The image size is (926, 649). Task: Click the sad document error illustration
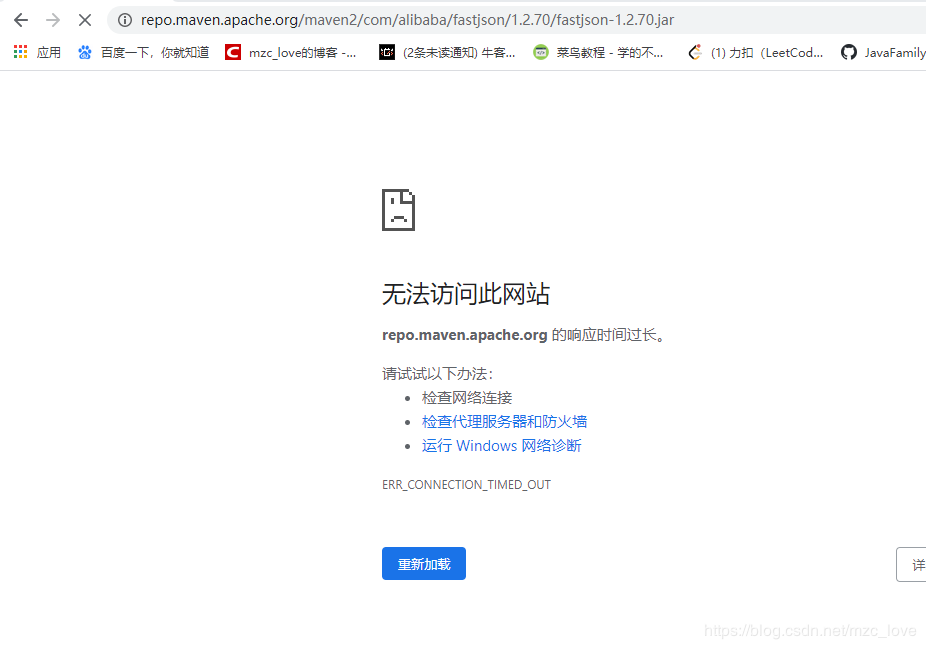point(398,210)
